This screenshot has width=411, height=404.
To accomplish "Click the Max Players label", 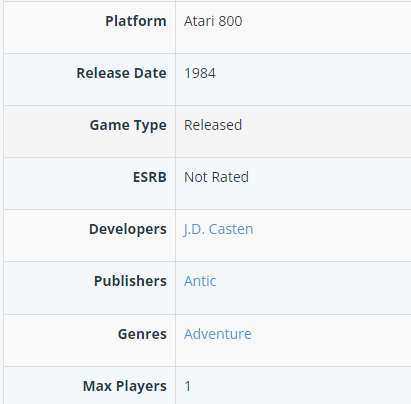I will 125,386.
